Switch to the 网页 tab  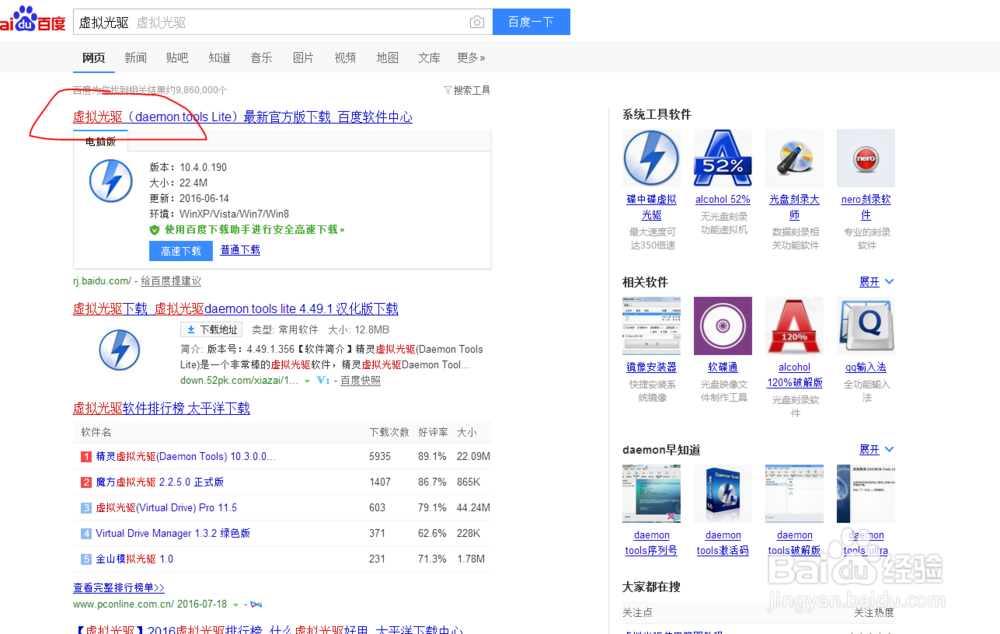coord(94,58)
